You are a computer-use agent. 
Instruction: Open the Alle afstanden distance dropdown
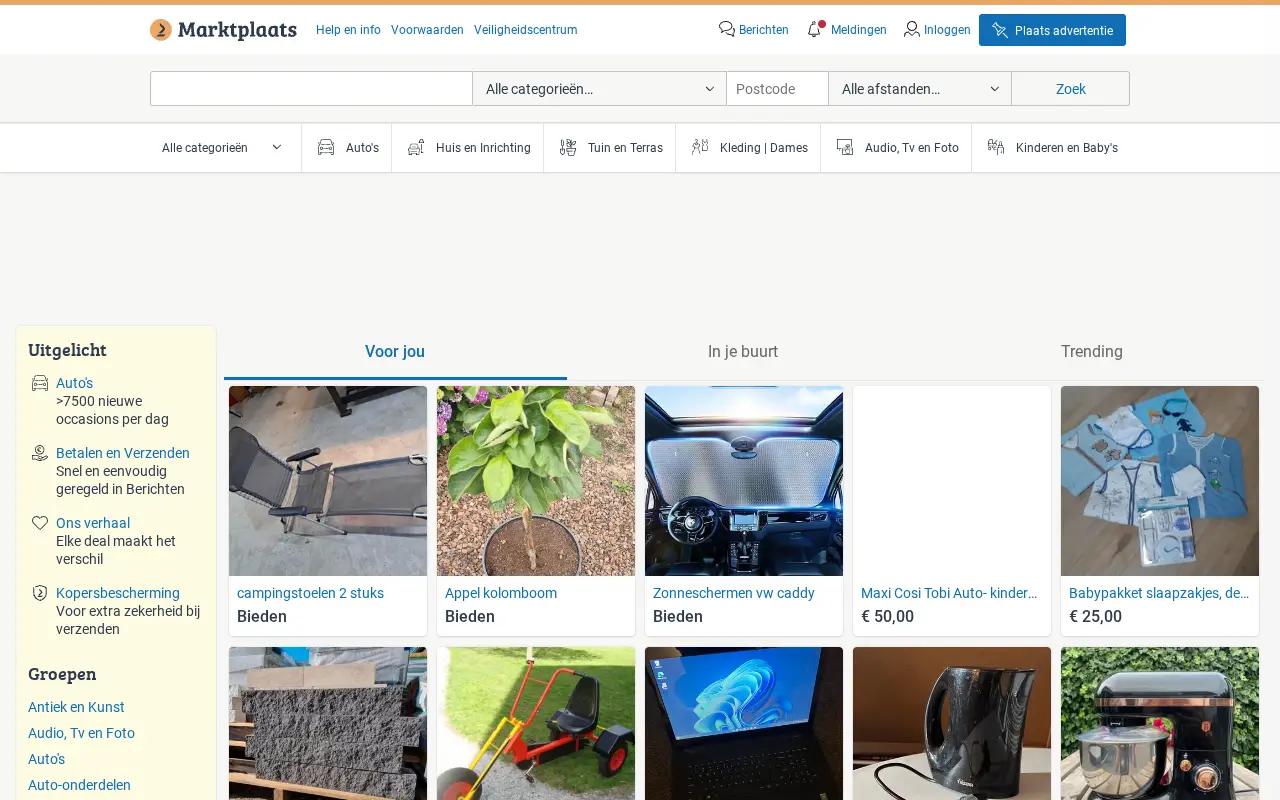pyautogui.click(x=919, y=88)
